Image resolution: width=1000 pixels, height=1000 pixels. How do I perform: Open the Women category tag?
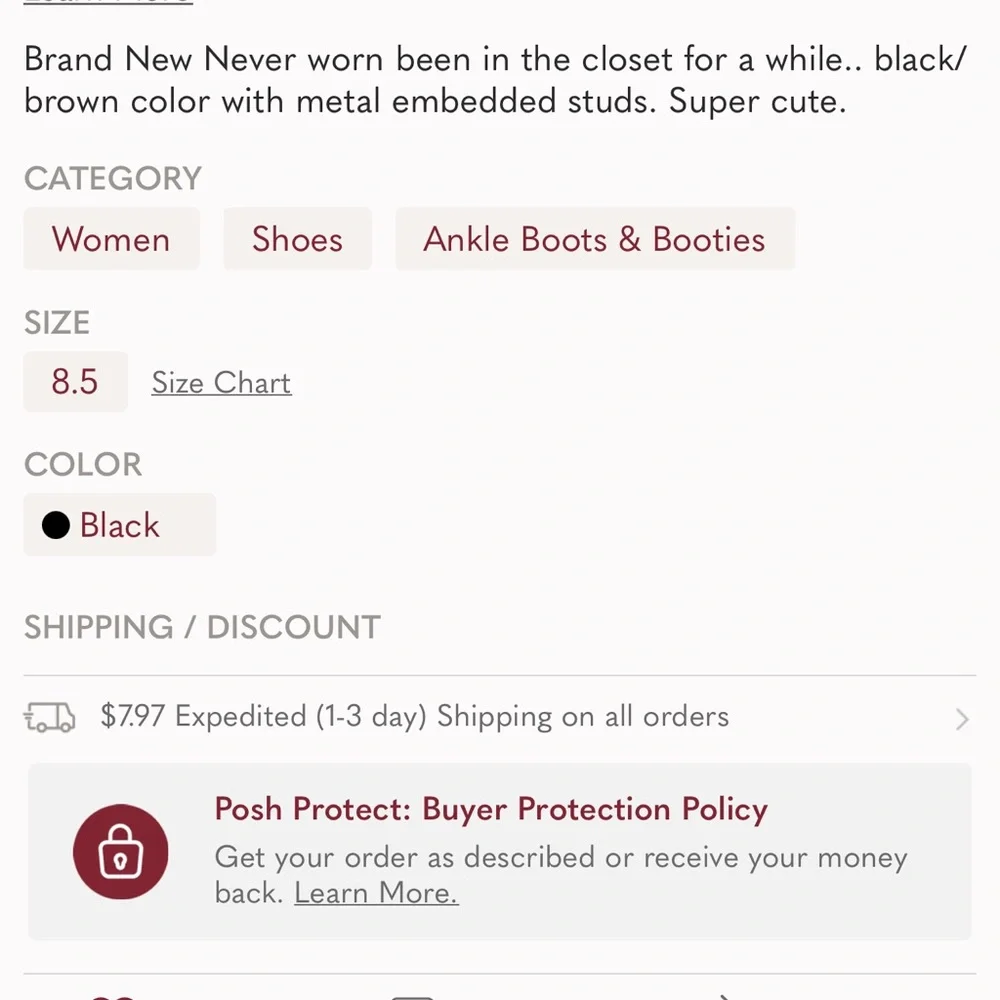pyautogui.click(x=111, y=240)
